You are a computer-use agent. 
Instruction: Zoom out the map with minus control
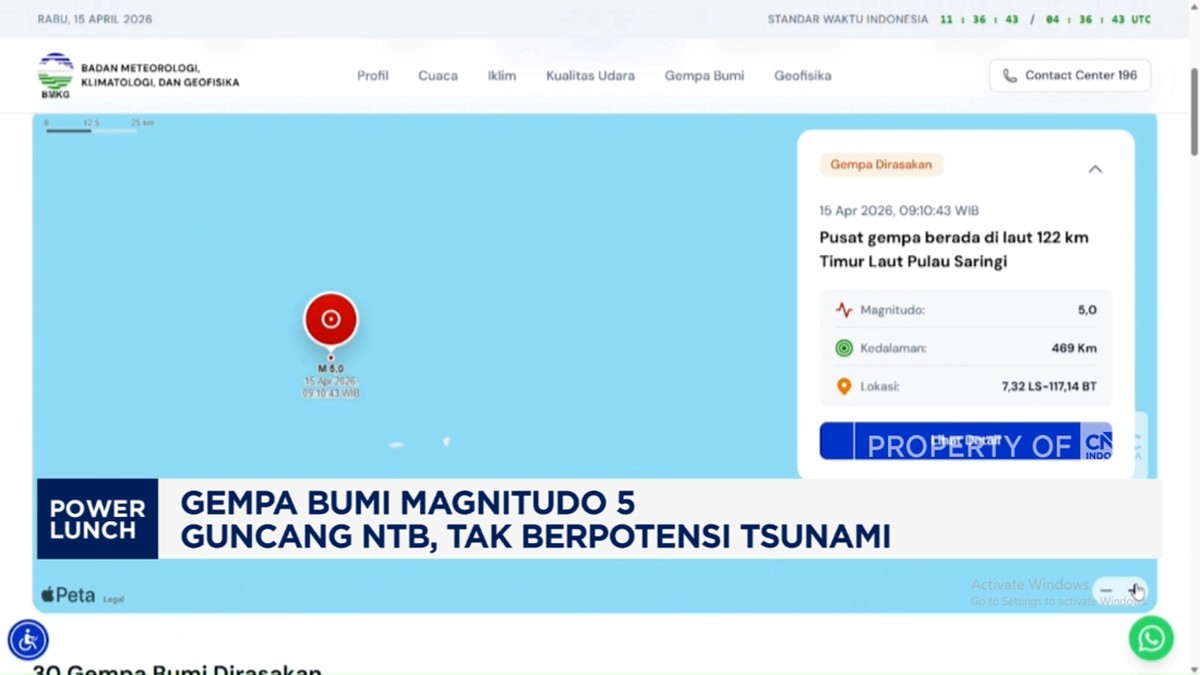coord(1106,590)
